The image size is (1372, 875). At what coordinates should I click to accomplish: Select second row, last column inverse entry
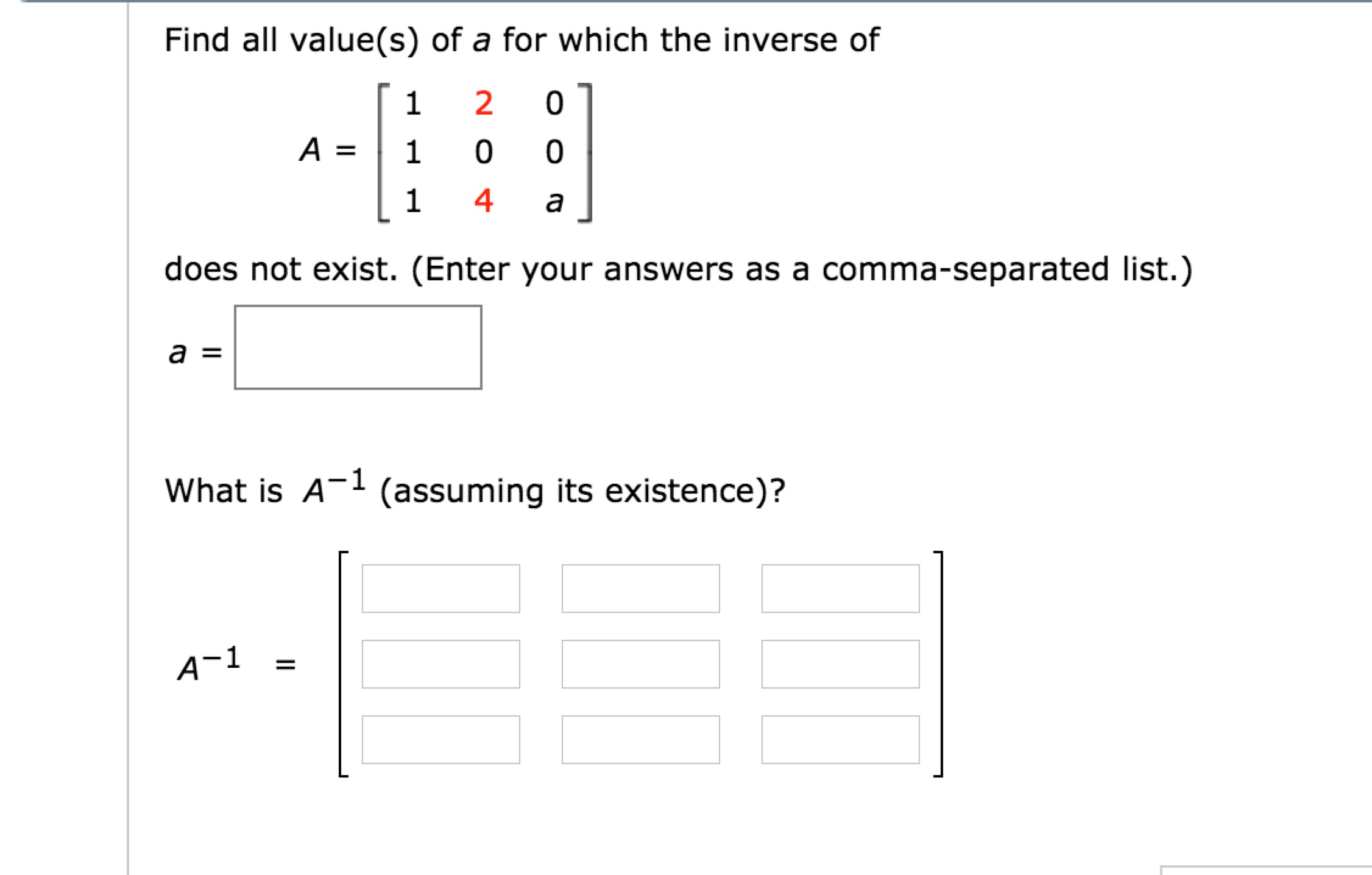click(x=841, y=664)
